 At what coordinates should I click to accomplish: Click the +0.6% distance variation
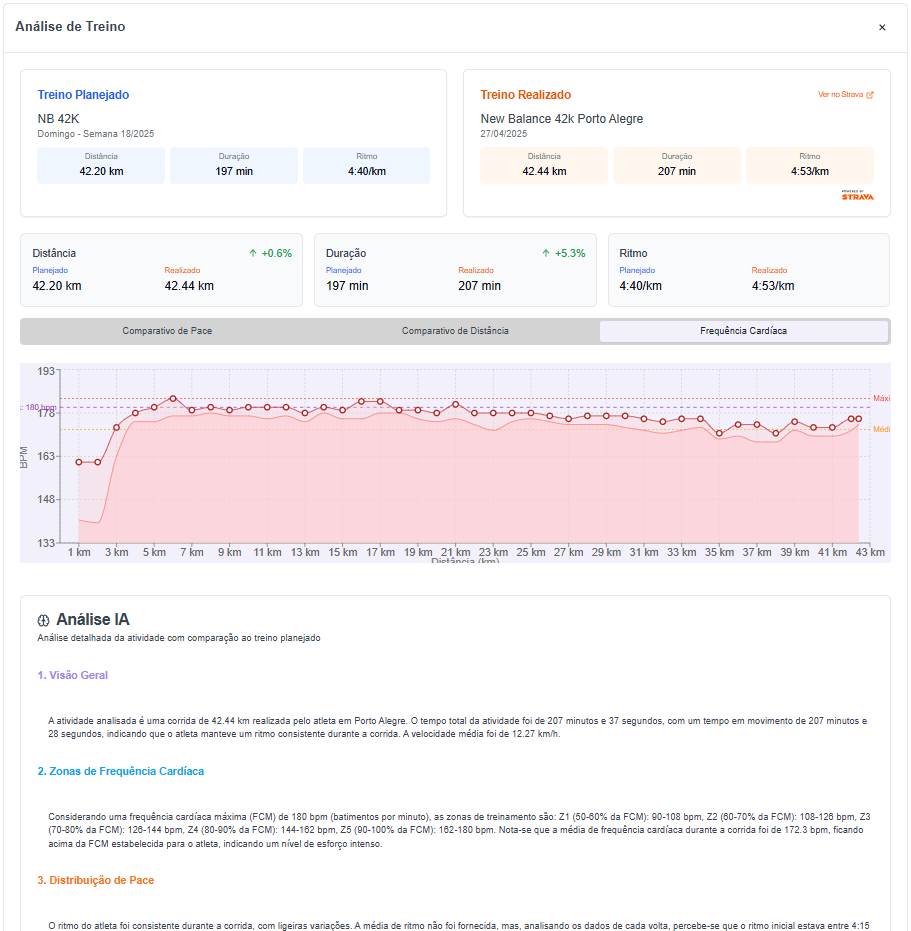tap(277, 254)
